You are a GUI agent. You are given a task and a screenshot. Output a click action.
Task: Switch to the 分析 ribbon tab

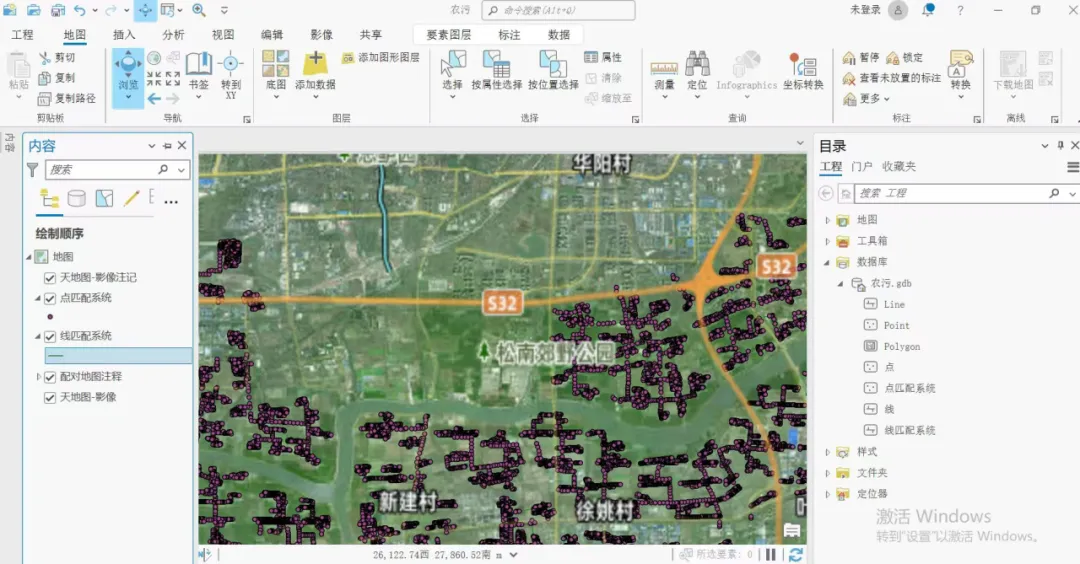pos(173,35)
